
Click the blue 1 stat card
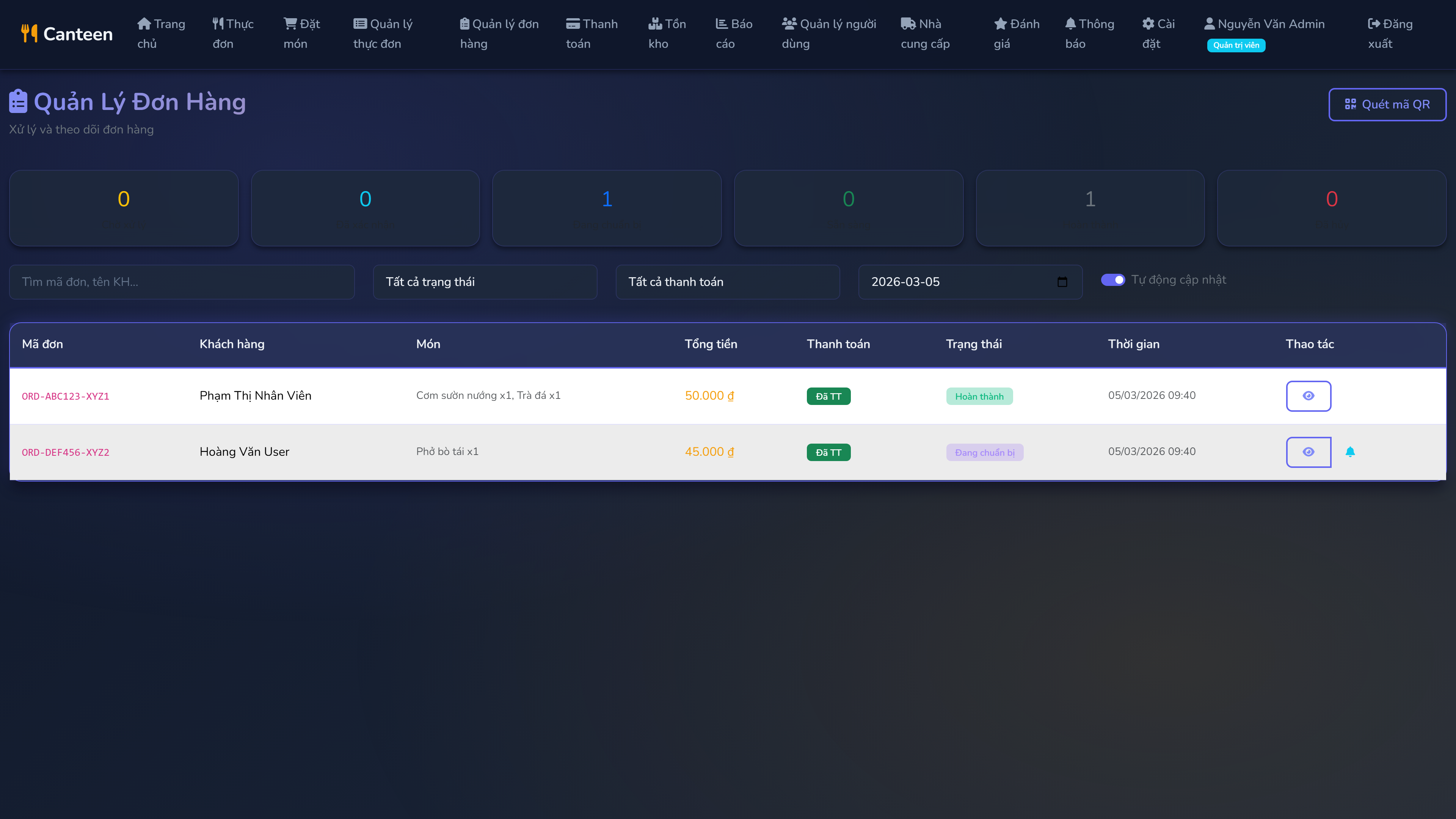pos(607,208)
